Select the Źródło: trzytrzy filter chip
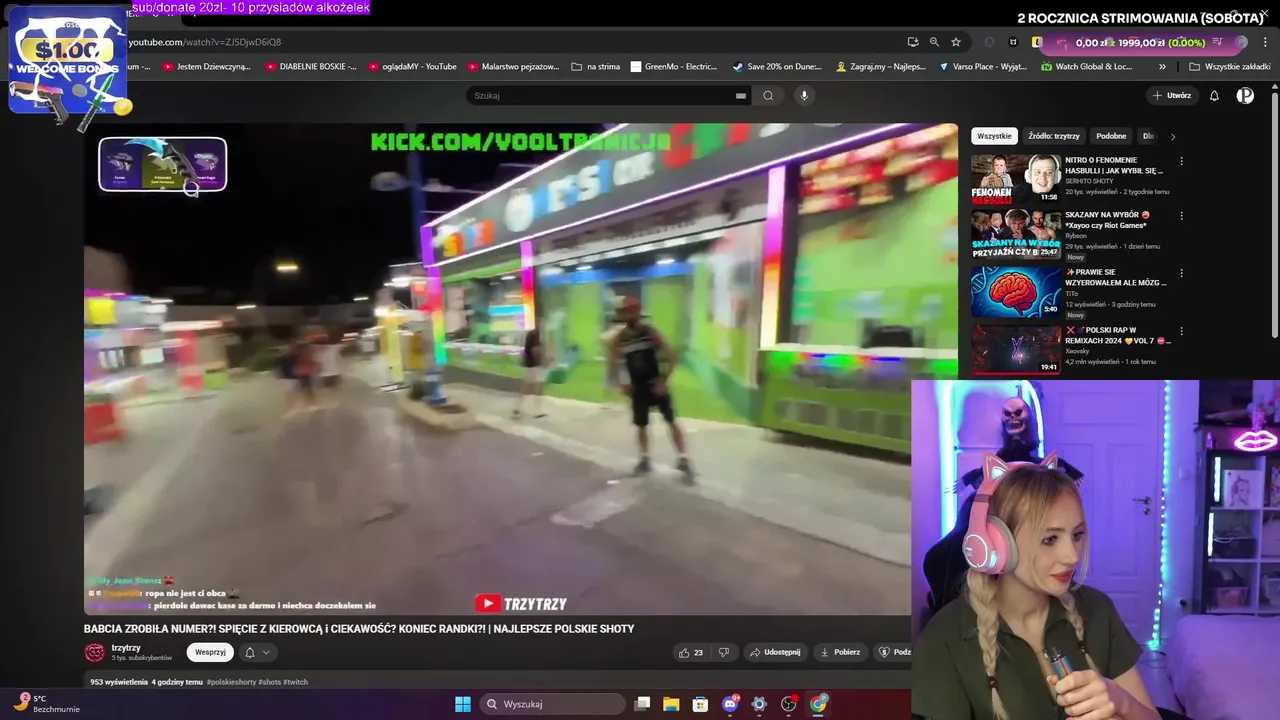This screenshot has height=720, width=1280. pos(1054,136)
